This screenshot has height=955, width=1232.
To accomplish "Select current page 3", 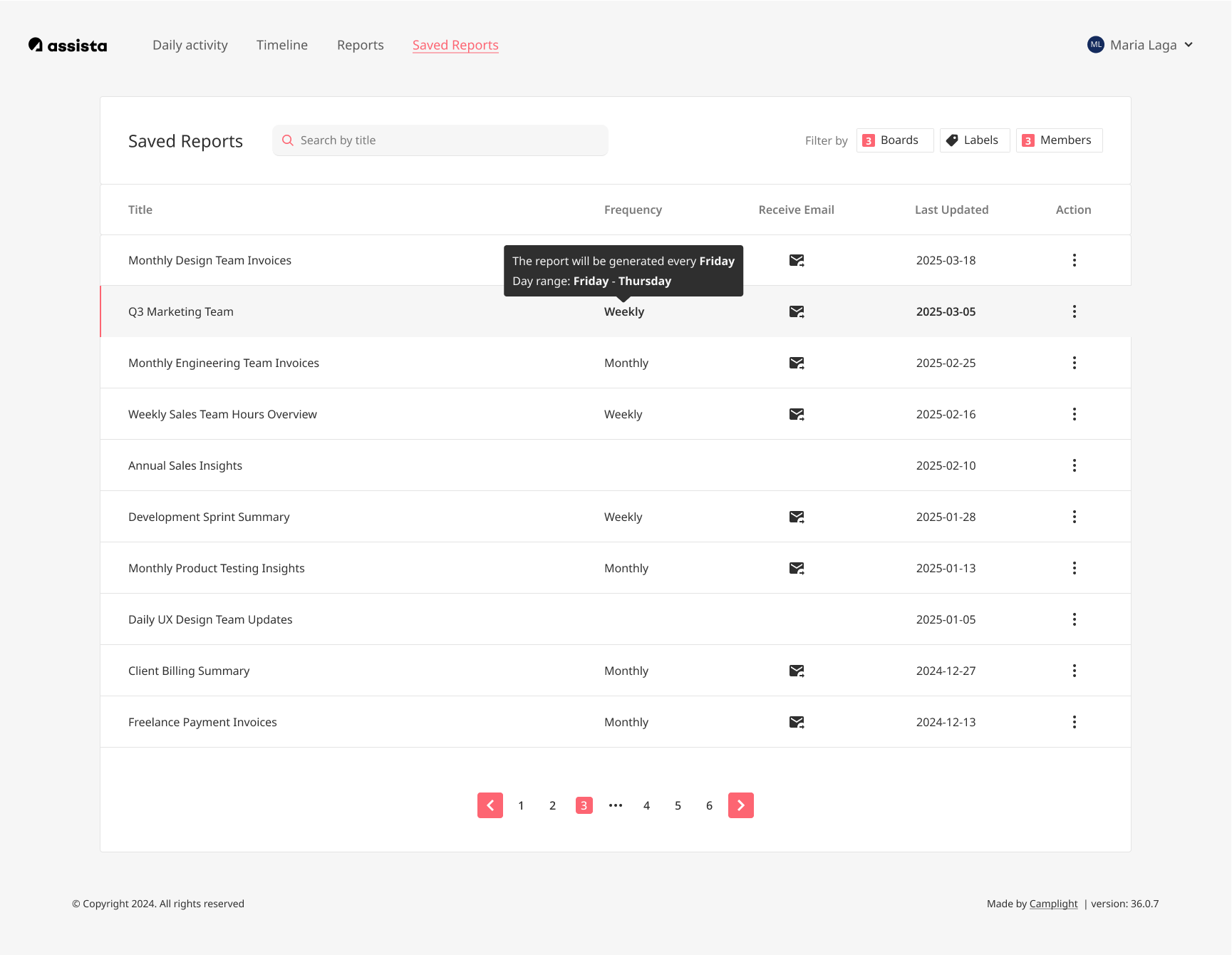I will click(x=584, y=805).
